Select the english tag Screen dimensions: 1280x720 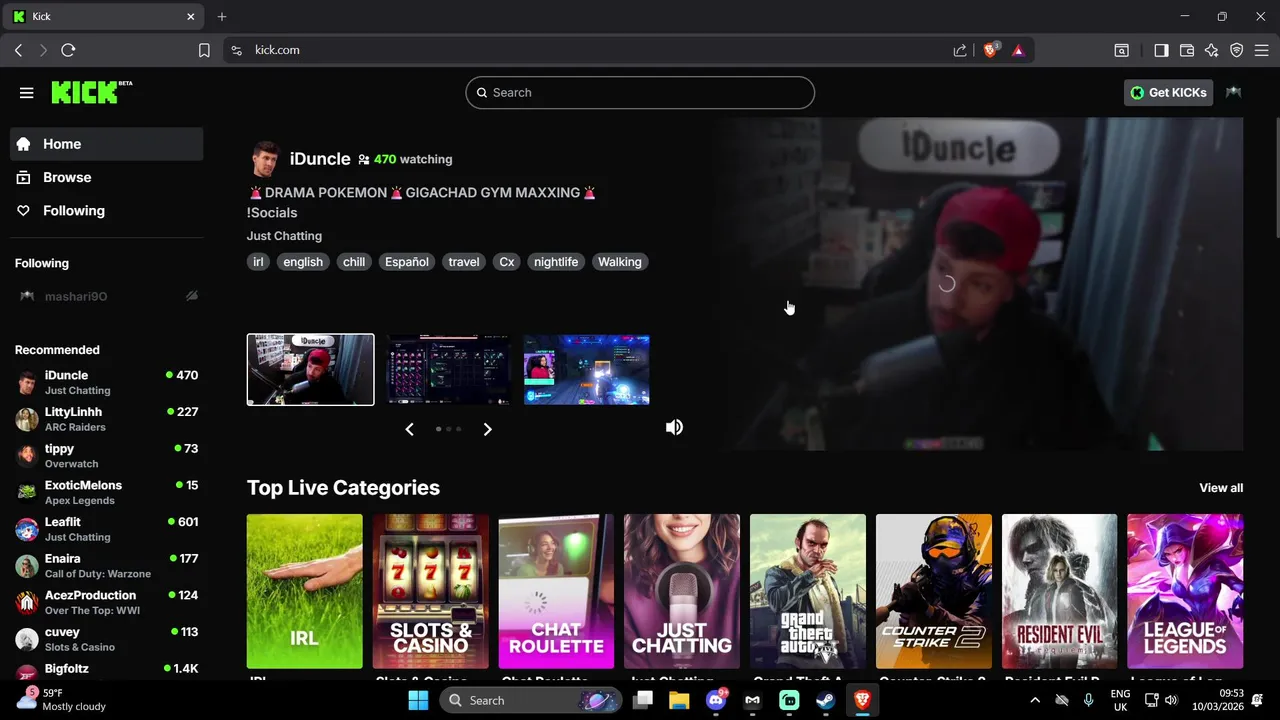(x=303, y=262)
